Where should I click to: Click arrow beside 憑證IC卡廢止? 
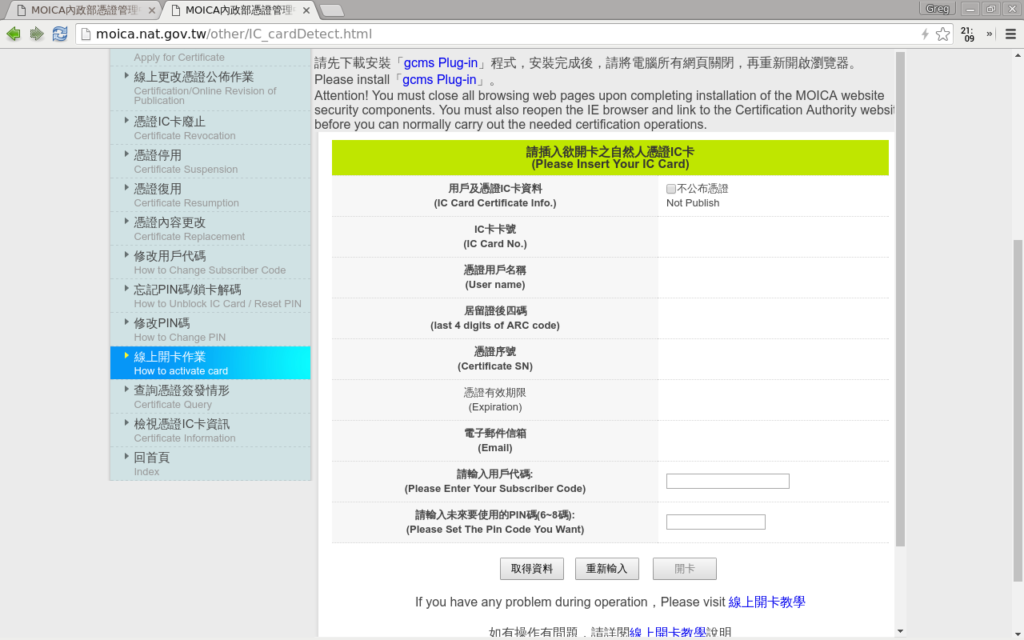pos(126,120)
